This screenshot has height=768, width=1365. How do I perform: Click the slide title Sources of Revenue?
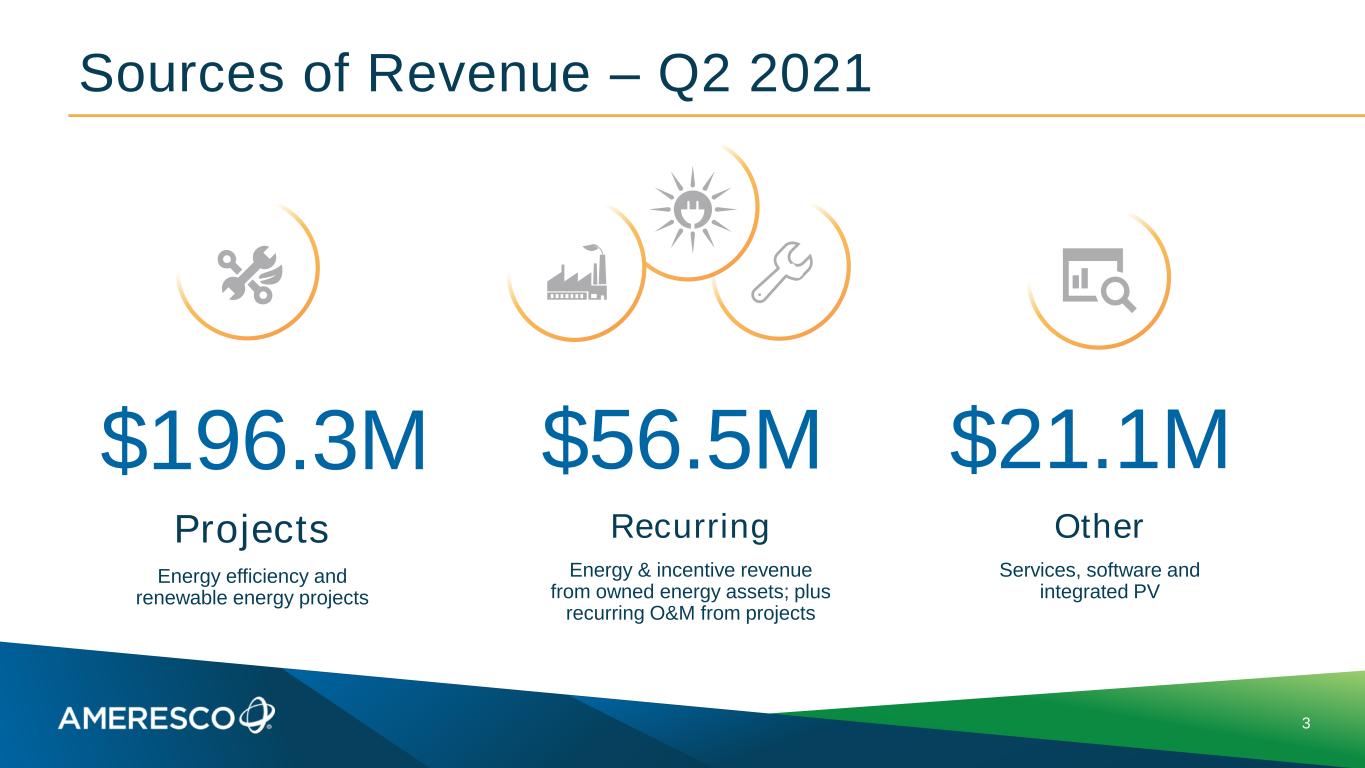pos(474,74)
